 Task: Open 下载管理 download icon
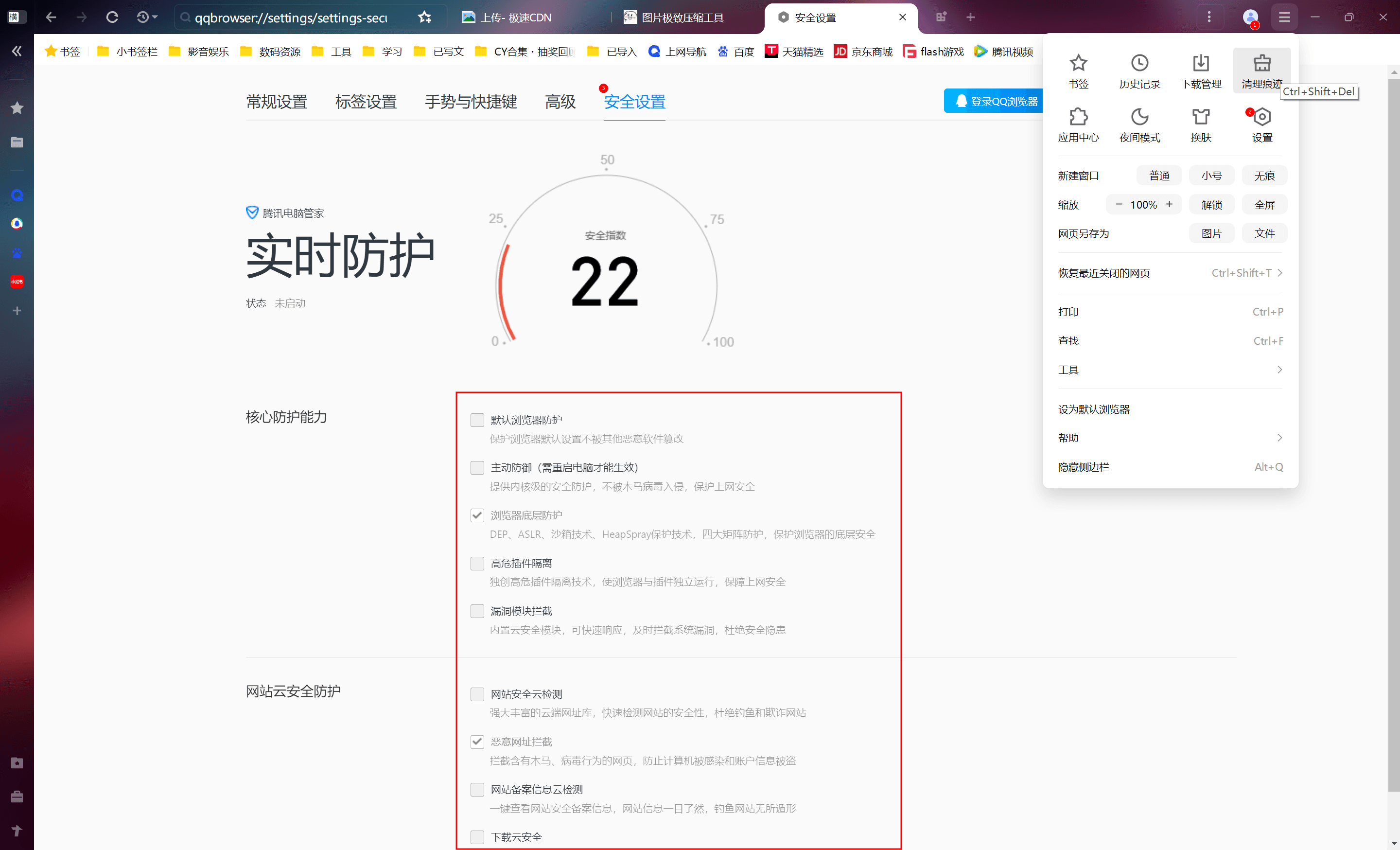tap(1201, 63)
